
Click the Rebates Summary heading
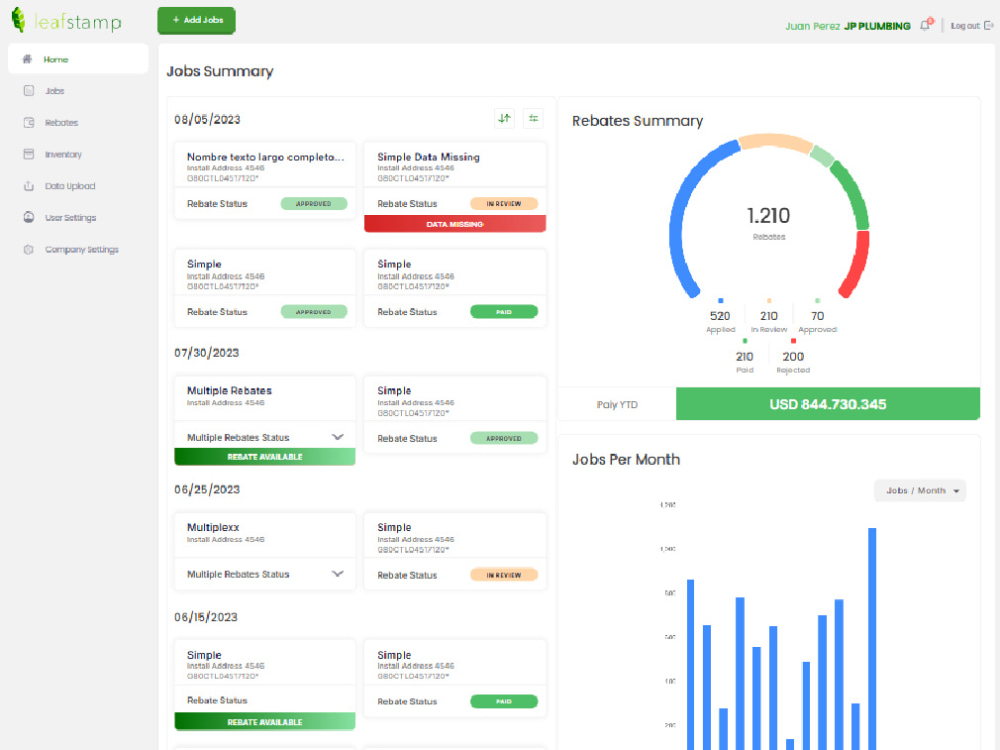[x=637, y=121]
